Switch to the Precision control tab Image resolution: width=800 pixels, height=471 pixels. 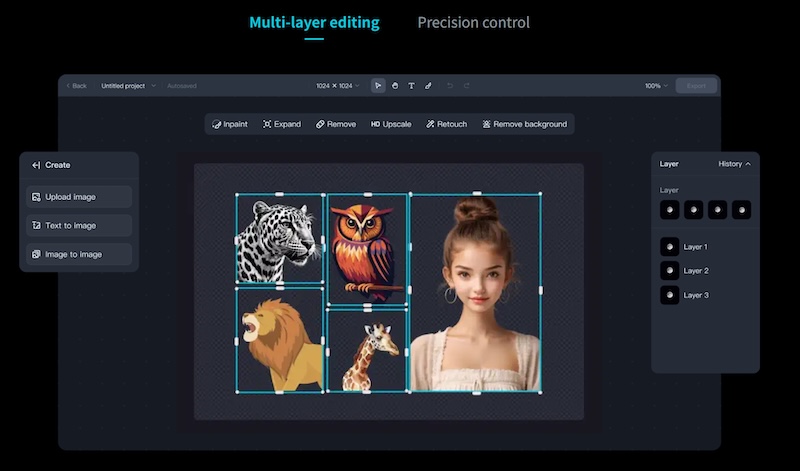(x=473, y=22)
